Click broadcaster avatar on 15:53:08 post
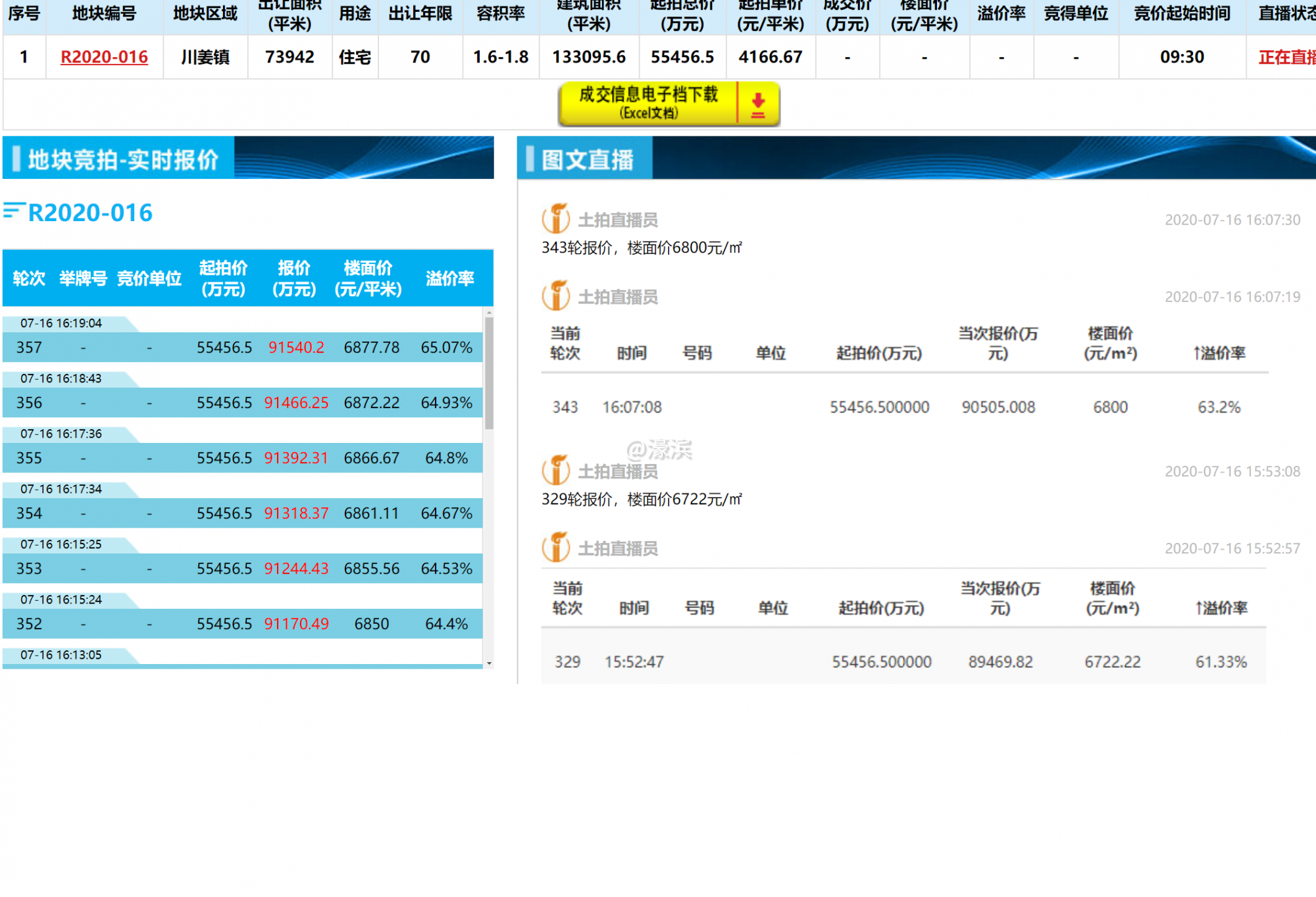This screenshot has width=1316, height=897. pos(556,470)
